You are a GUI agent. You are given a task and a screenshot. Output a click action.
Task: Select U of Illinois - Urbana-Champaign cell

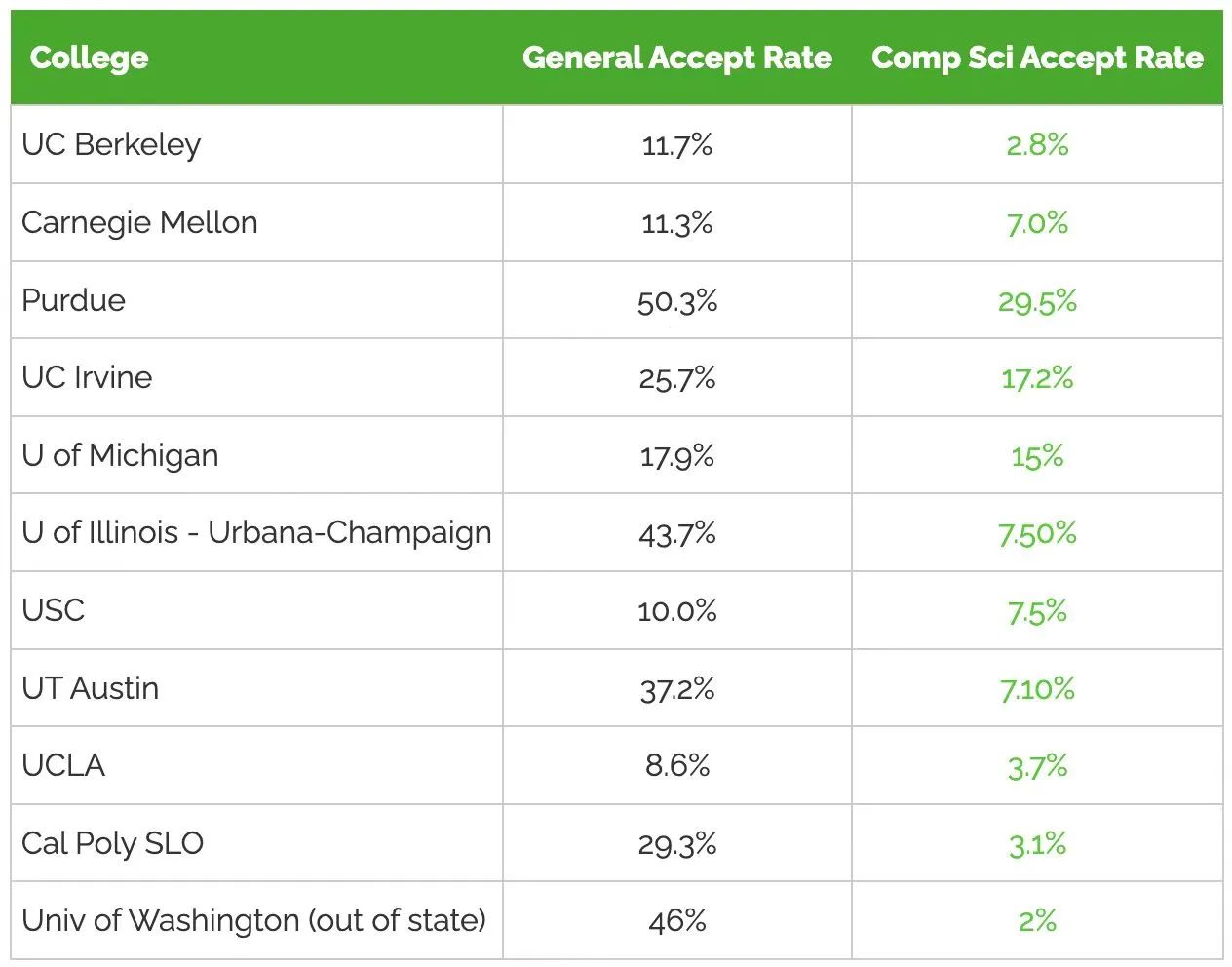point(256,532)
